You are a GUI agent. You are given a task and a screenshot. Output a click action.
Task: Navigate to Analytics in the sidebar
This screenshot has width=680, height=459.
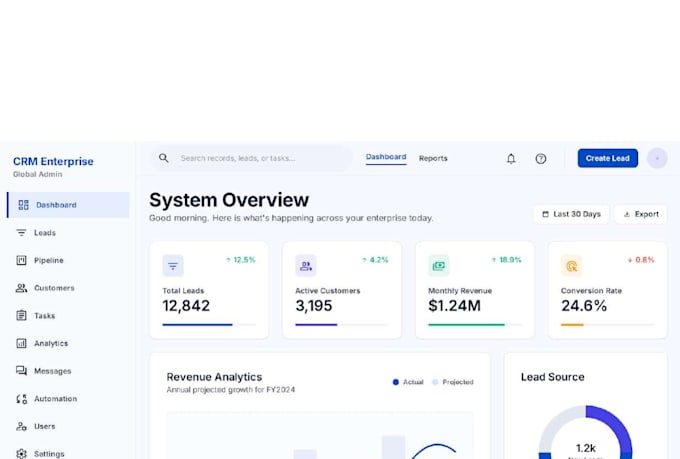pyautogui.click(x=68, y=343)
